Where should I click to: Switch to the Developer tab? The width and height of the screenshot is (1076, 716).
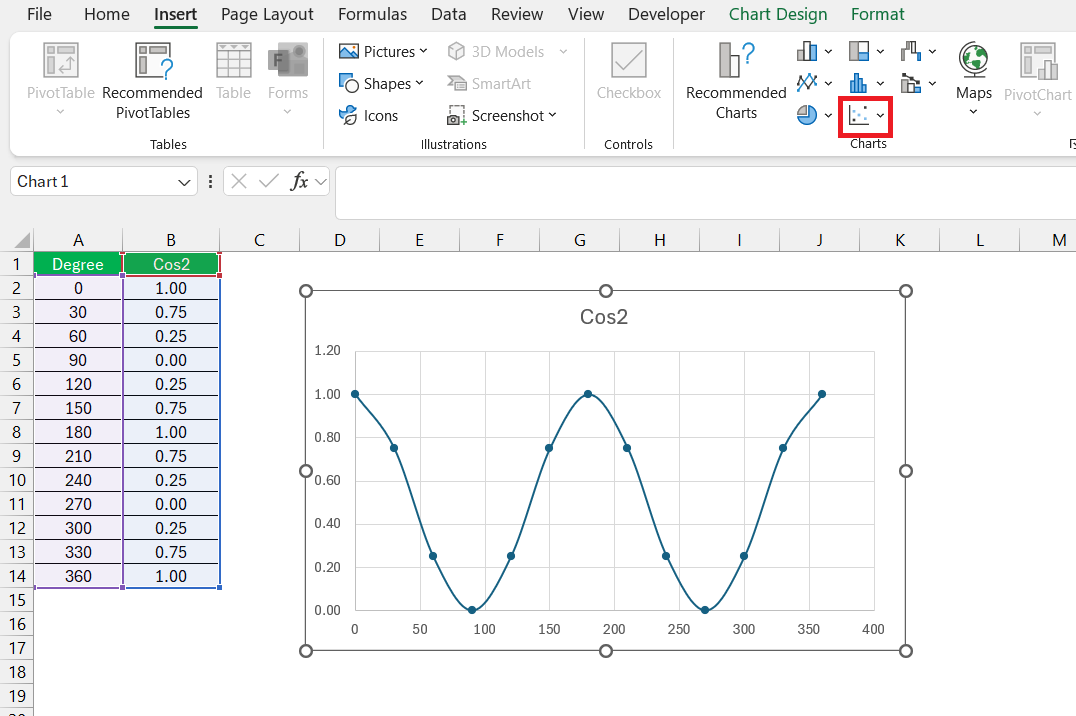(666, 14)
